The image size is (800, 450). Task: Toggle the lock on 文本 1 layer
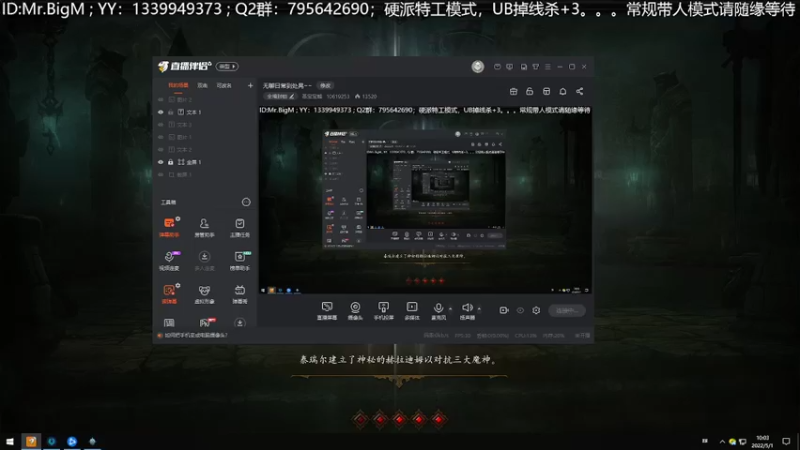(x=170, y=112)
